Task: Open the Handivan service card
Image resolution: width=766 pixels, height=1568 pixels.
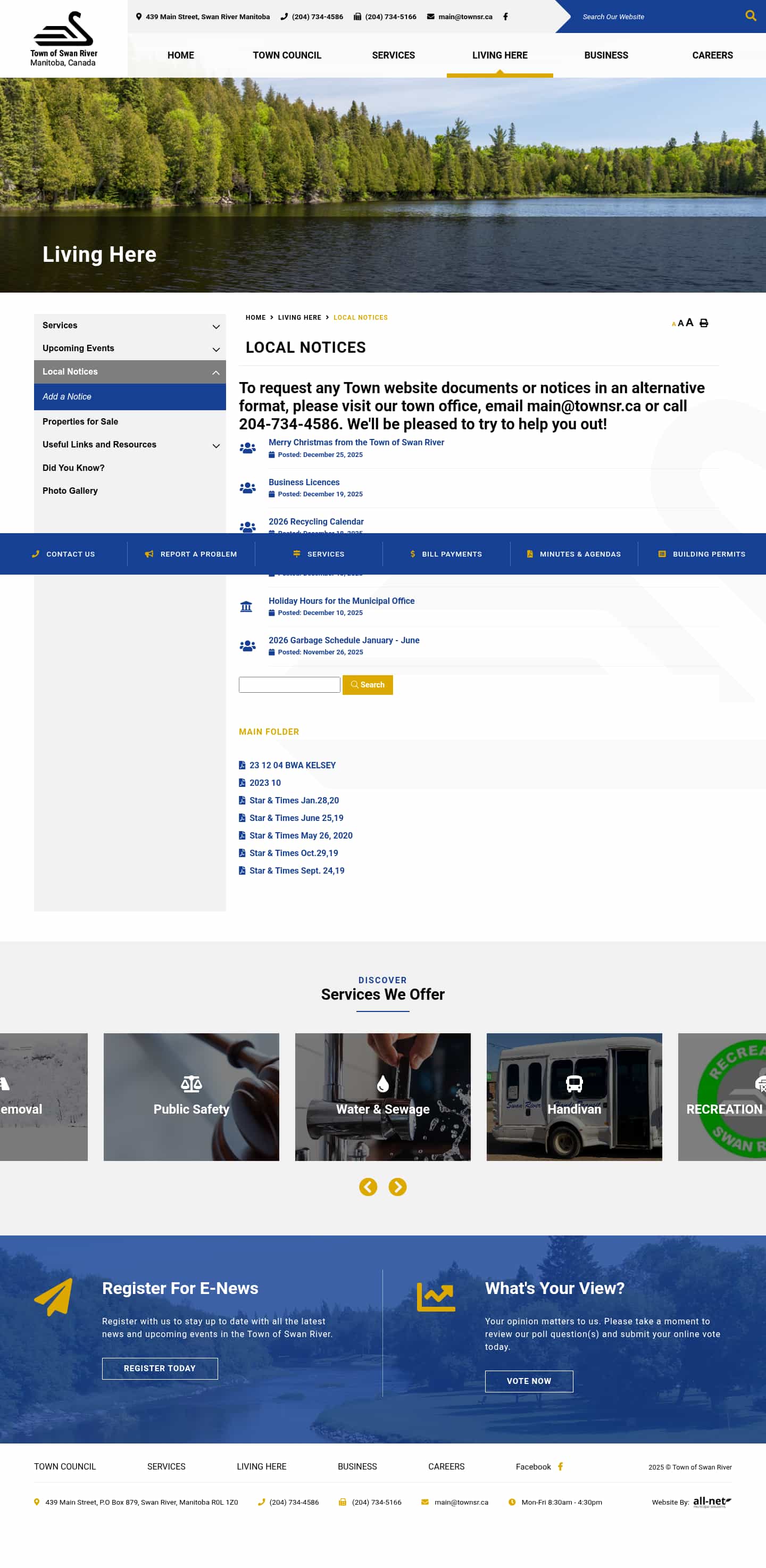Action: (x=574, y=1096)
